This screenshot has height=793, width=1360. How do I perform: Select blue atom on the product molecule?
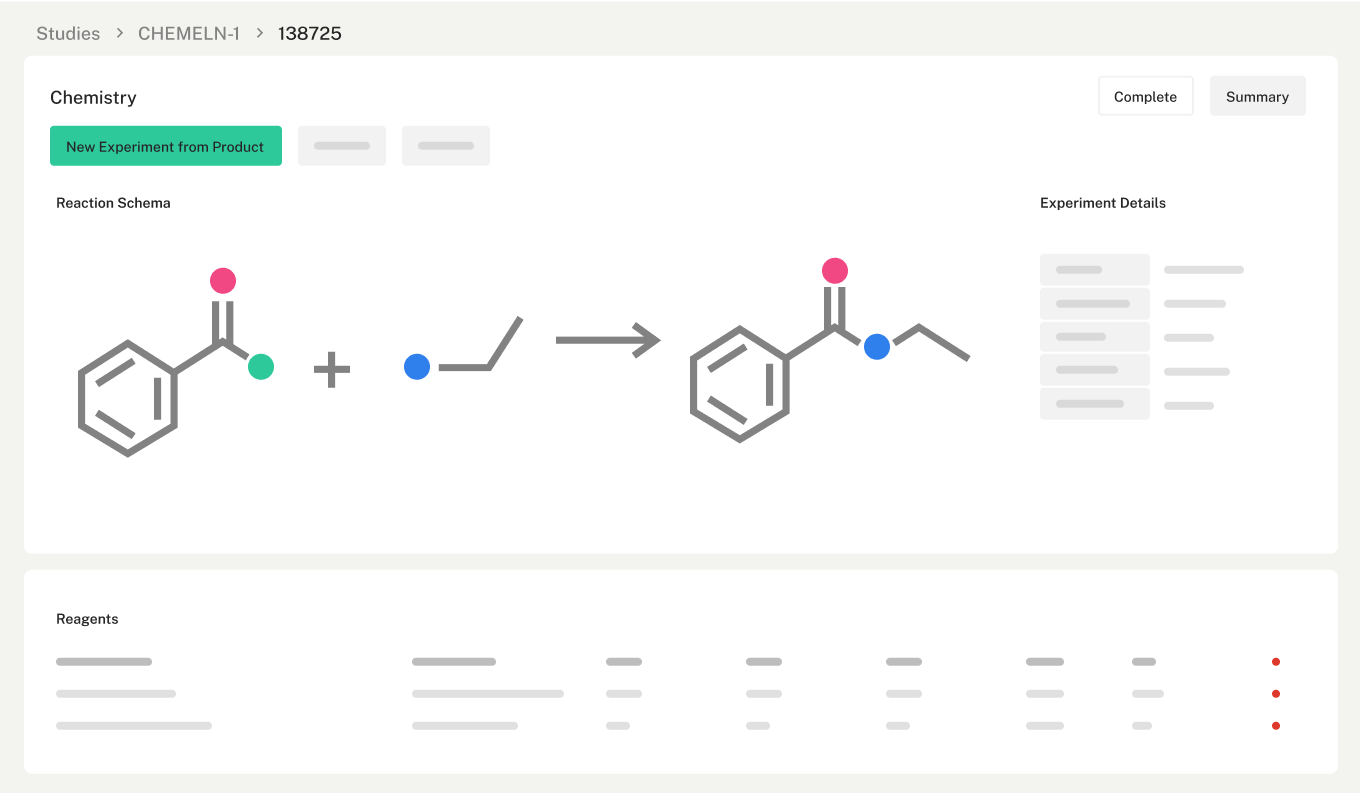coord(877,347)
